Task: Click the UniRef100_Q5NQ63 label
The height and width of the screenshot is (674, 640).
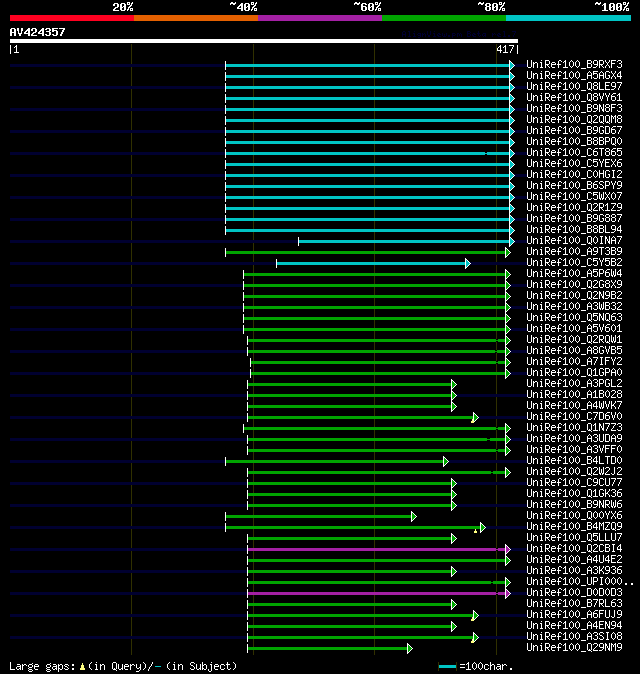Action: pos(574,317)
